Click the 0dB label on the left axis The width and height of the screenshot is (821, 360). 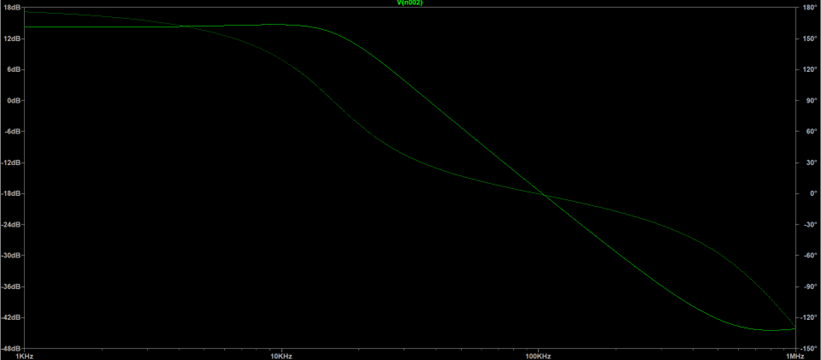[x=14, y=100]
